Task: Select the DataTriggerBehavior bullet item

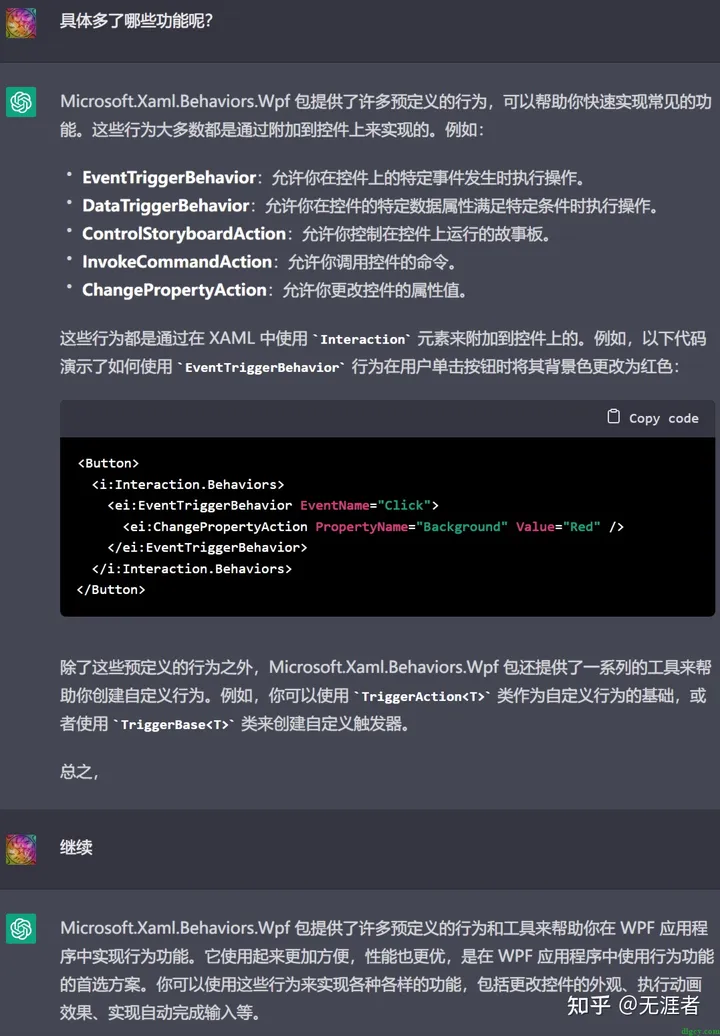Action: point(165,206)
